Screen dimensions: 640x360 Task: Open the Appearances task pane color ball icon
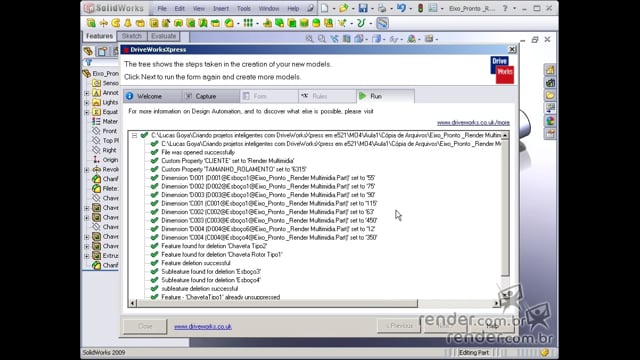(550, 121)
